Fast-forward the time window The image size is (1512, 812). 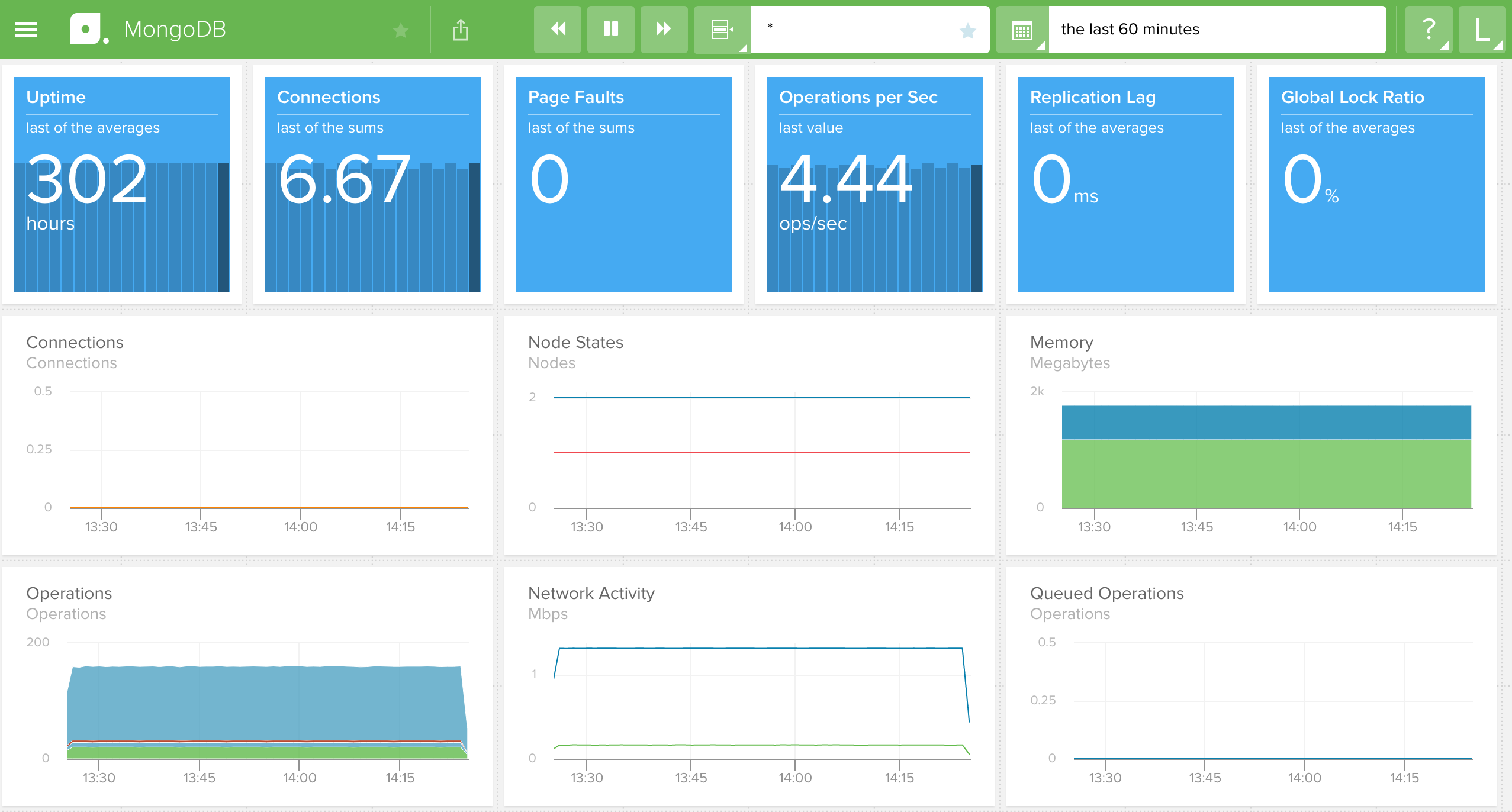664,30
